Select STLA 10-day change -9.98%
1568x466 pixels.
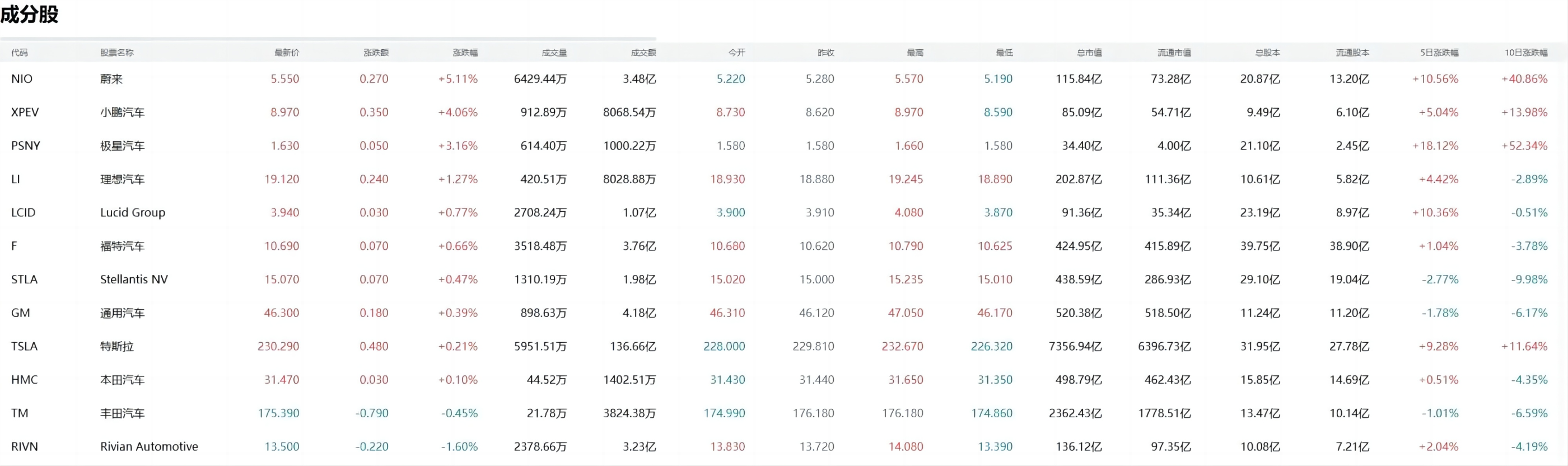coord(1529,279)
